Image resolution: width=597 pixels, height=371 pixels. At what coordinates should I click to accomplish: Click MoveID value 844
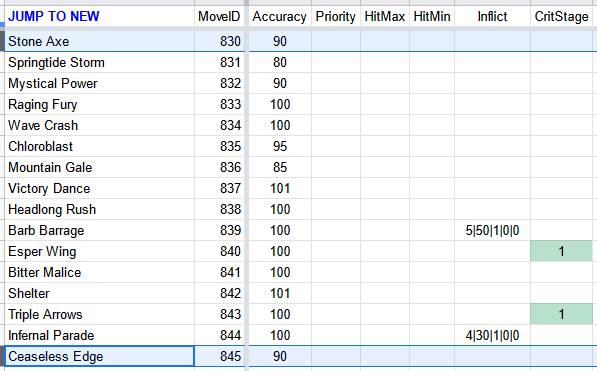(x=230, y=335)
